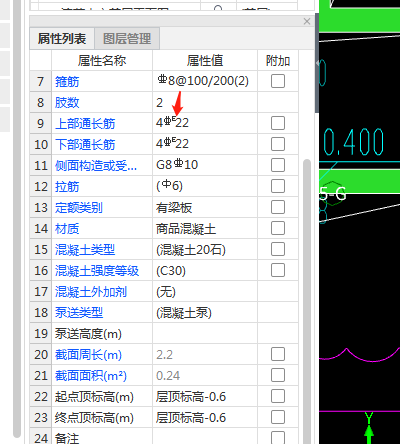
Task: Click the 截面周长(m) property name
Action: pos(88,354)
